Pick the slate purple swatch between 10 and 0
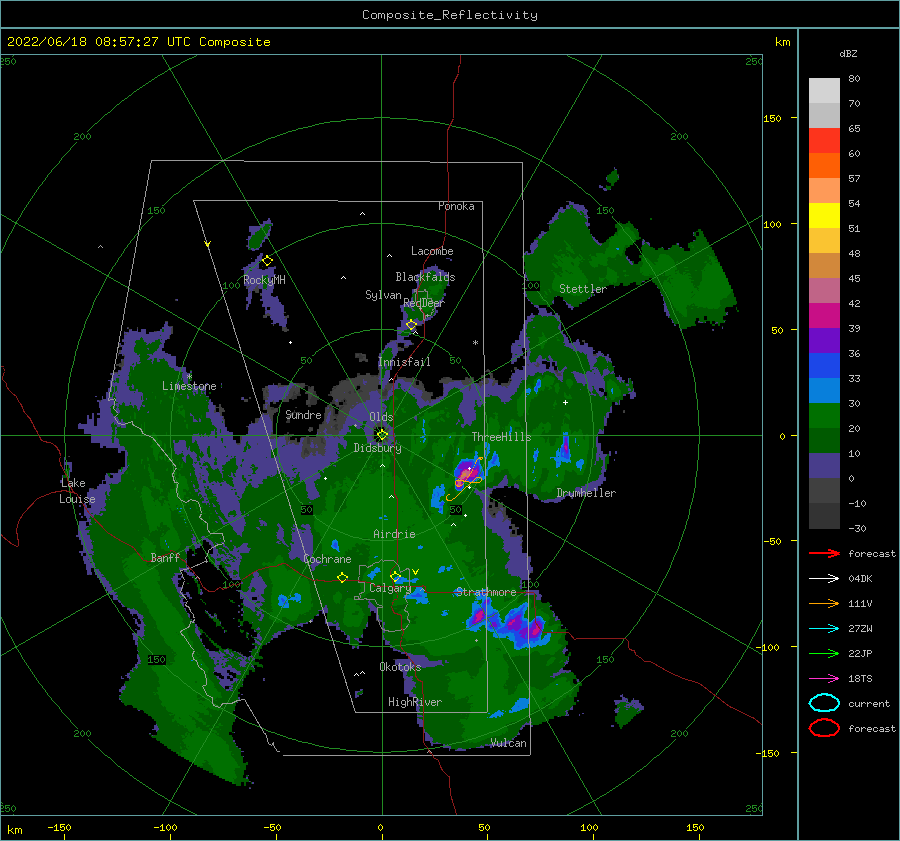Viewport: 900px width, 841px height. pyautogui.click(x=824, y=466)
